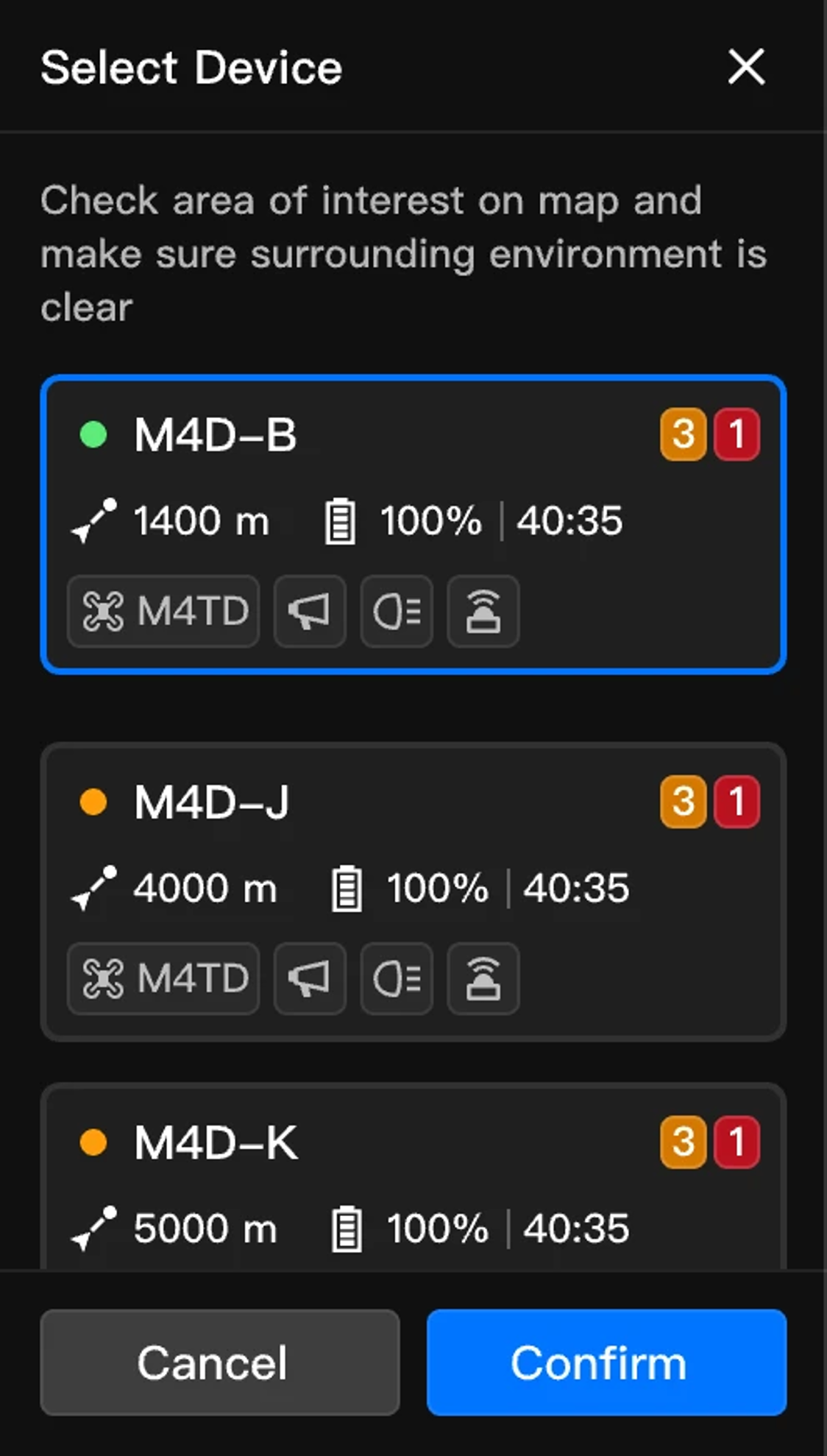The width and height of the screenshot is (827, 1456).
Task: Select the M4D-K device card
Action: 413,1176
